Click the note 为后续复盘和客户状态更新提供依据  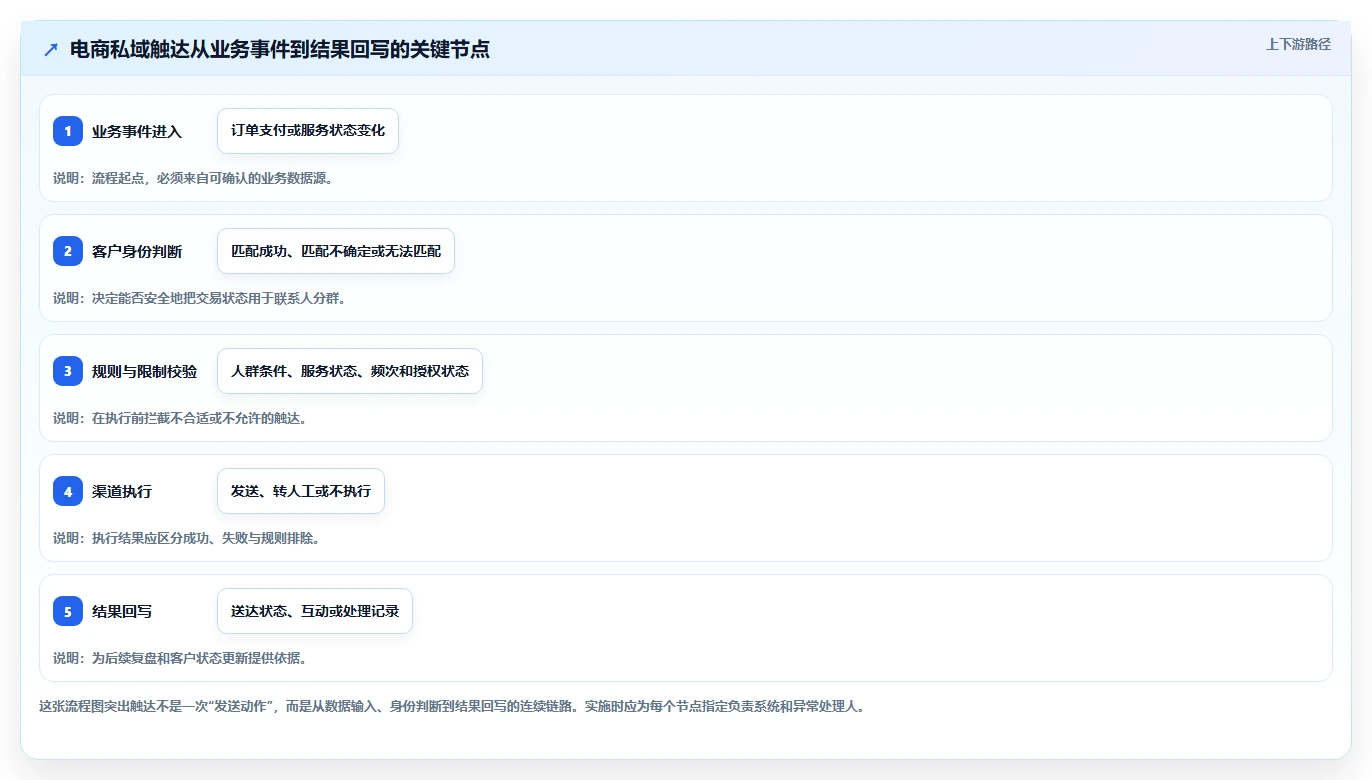pyautogui.click(x=180, y=658)
